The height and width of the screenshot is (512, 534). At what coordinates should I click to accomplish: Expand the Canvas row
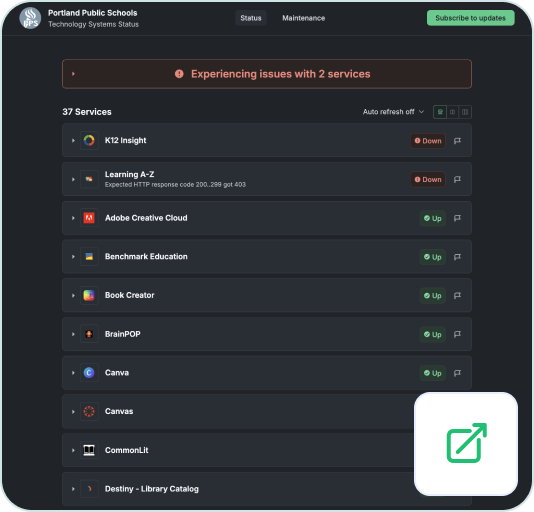click(x=73, y=412)
